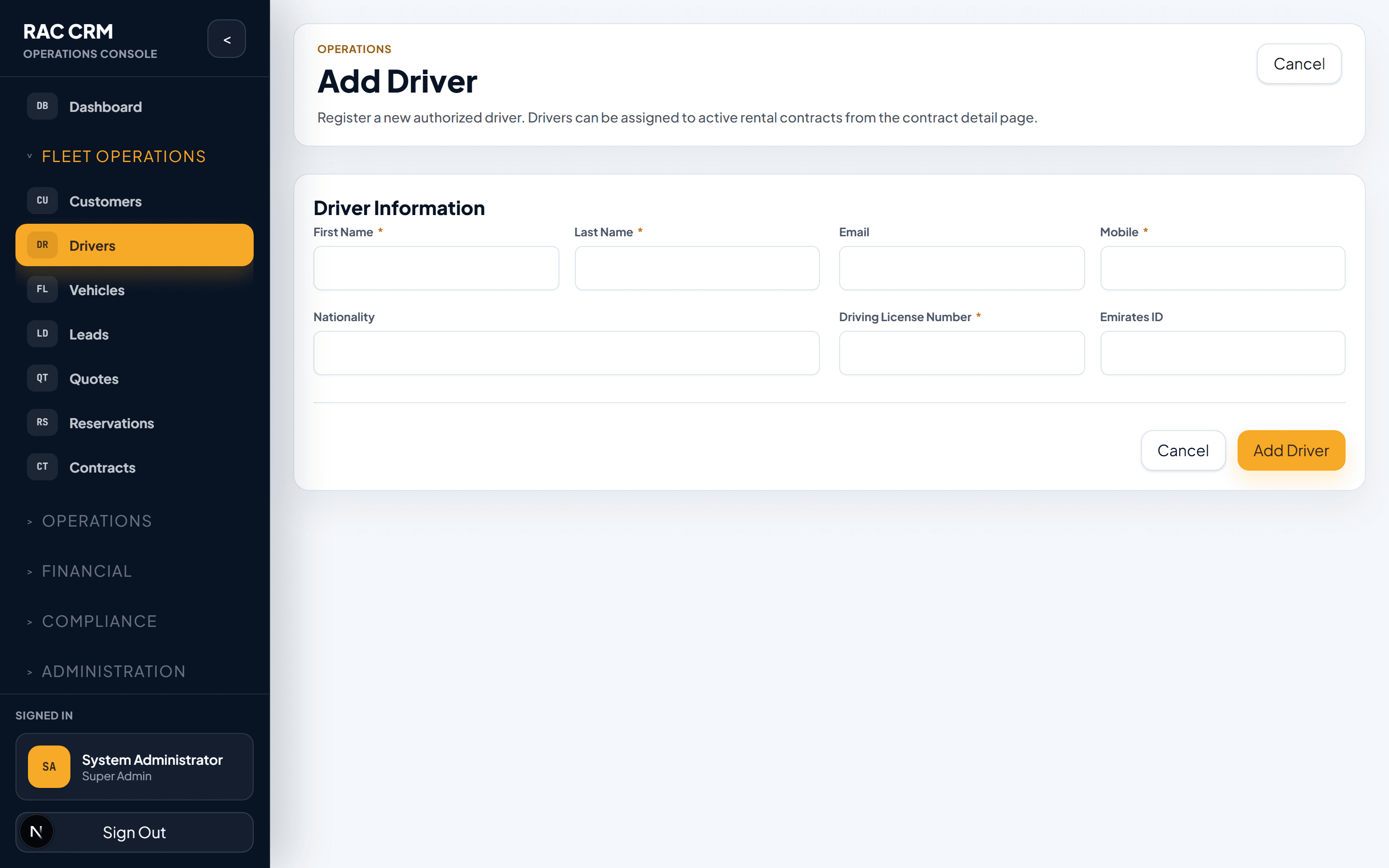Go to Customers page

coord(134,201)
